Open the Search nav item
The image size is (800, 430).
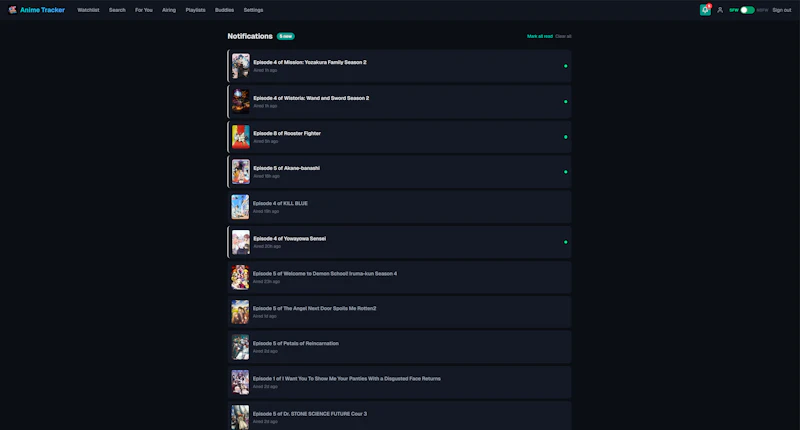coord(117,10)
